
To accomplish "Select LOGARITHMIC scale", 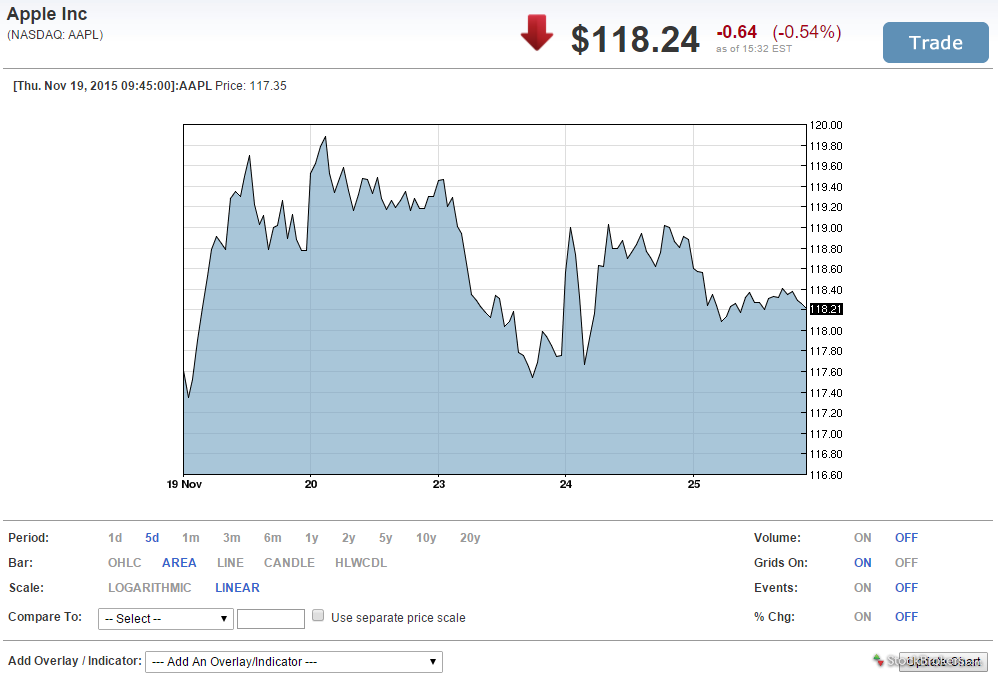I will tap(150, 588).
